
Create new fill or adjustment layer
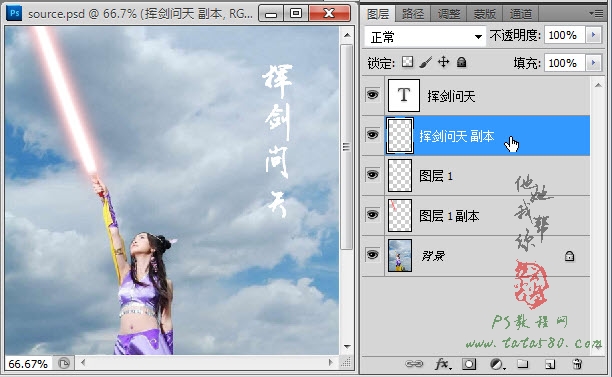tap(497, 364)
